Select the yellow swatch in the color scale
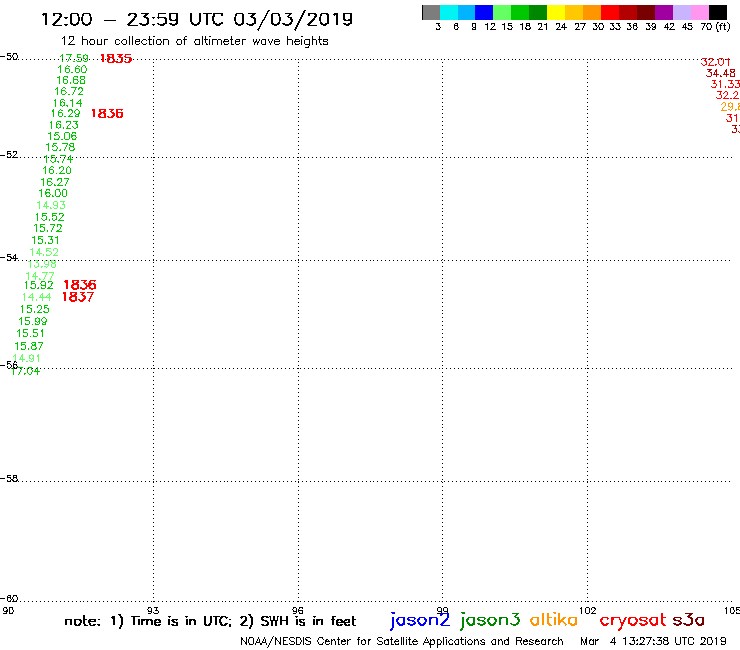The height and width of the screenshot is (650, 740). coord(556,12)
